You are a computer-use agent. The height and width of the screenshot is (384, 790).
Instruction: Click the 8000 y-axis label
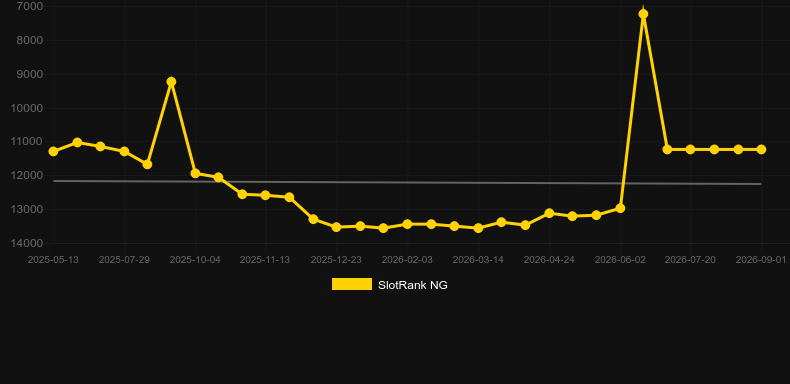coord(30,40)
